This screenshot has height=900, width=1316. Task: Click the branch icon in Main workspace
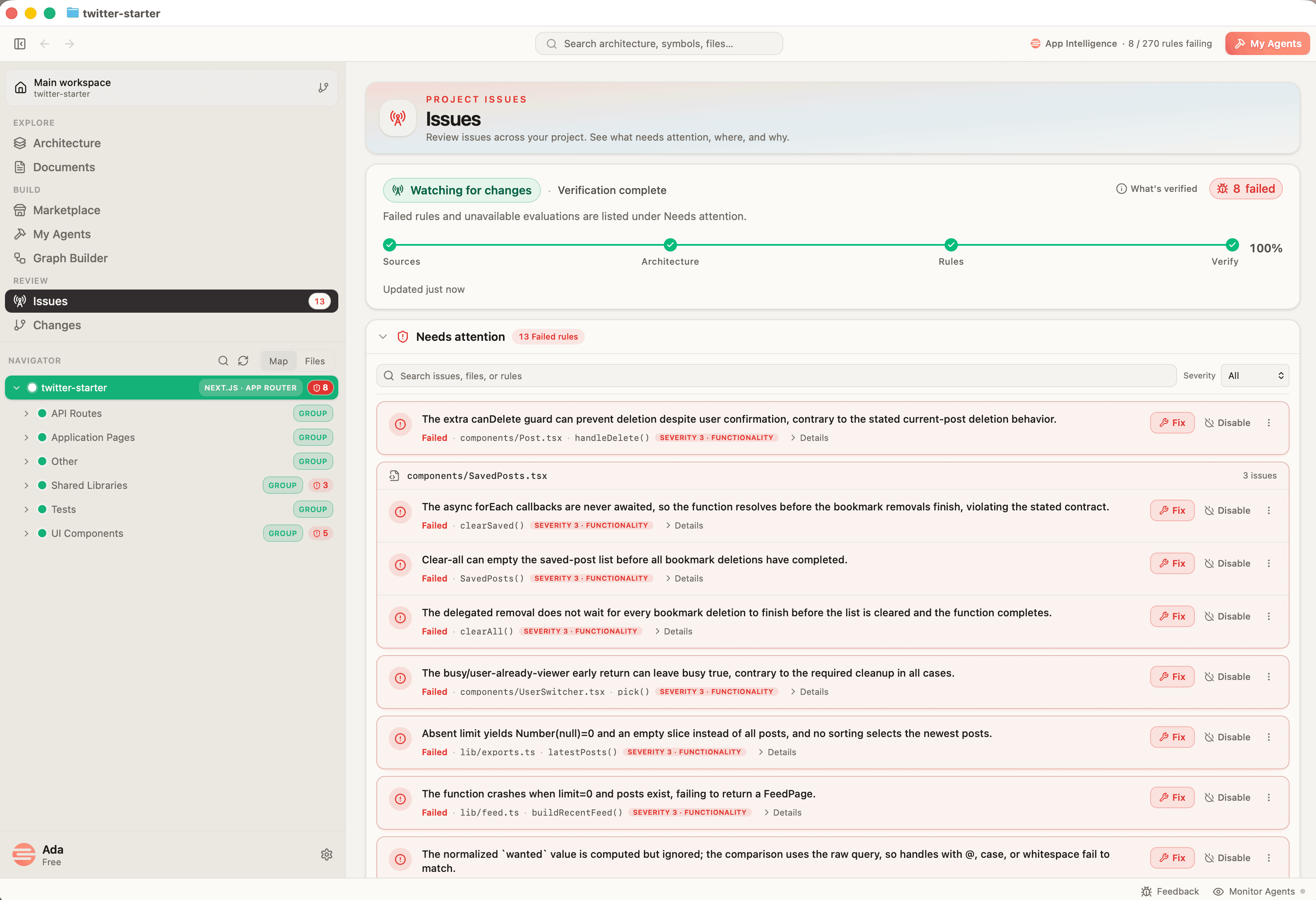(323, 88)
